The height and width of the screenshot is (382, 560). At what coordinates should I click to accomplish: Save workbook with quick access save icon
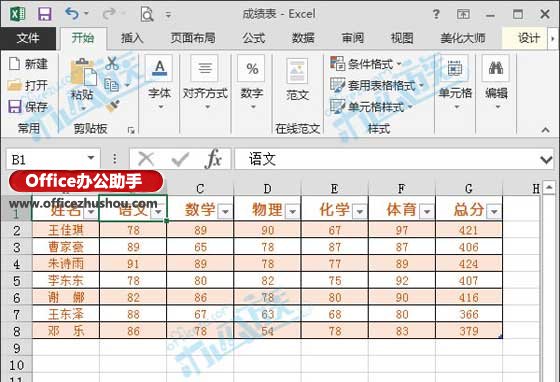tap(45, 14)
